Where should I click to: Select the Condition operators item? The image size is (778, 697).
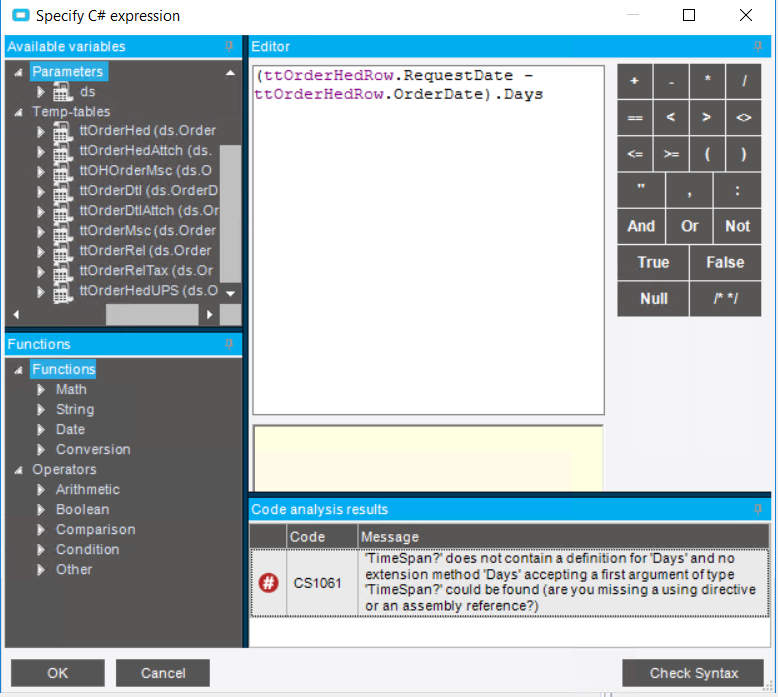[x=87, y=550]
